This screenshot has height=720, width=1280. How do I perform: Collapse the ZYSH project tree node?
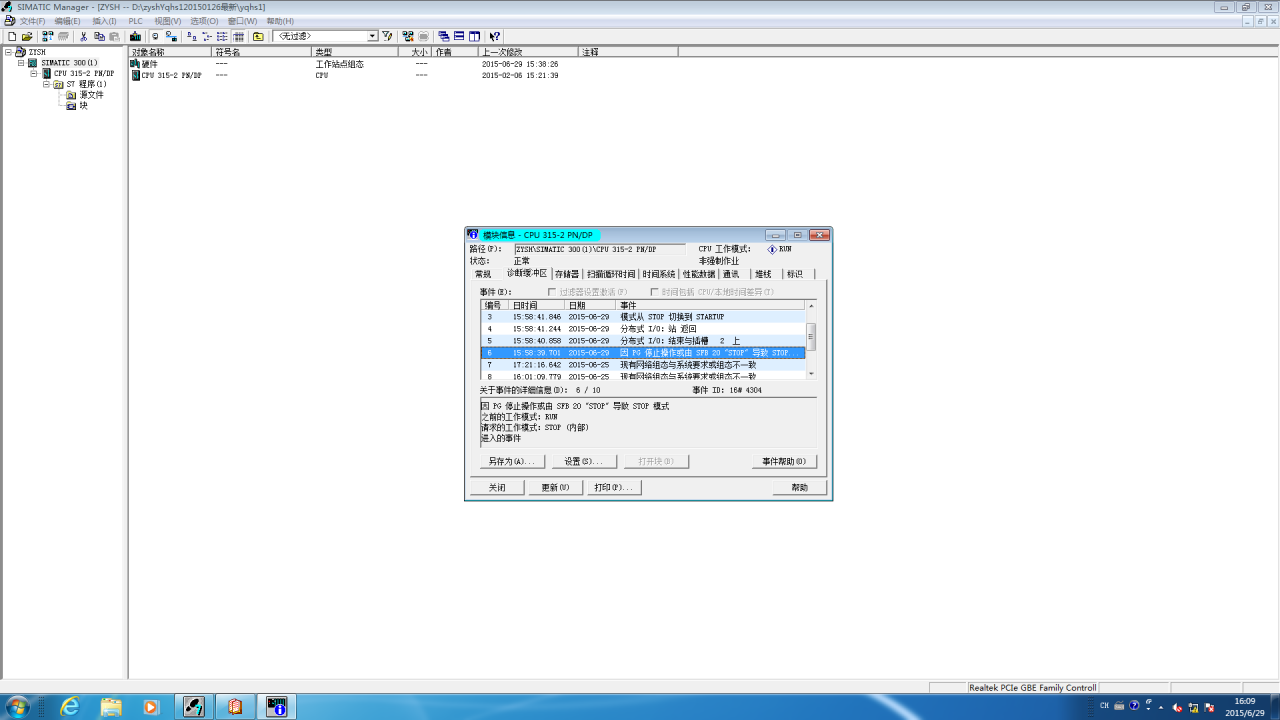pos(8,52)
